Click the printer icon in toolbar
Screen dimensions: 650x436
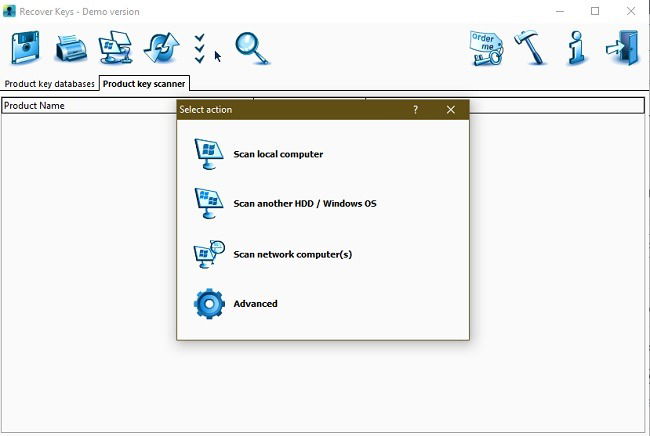click(71, 48)
